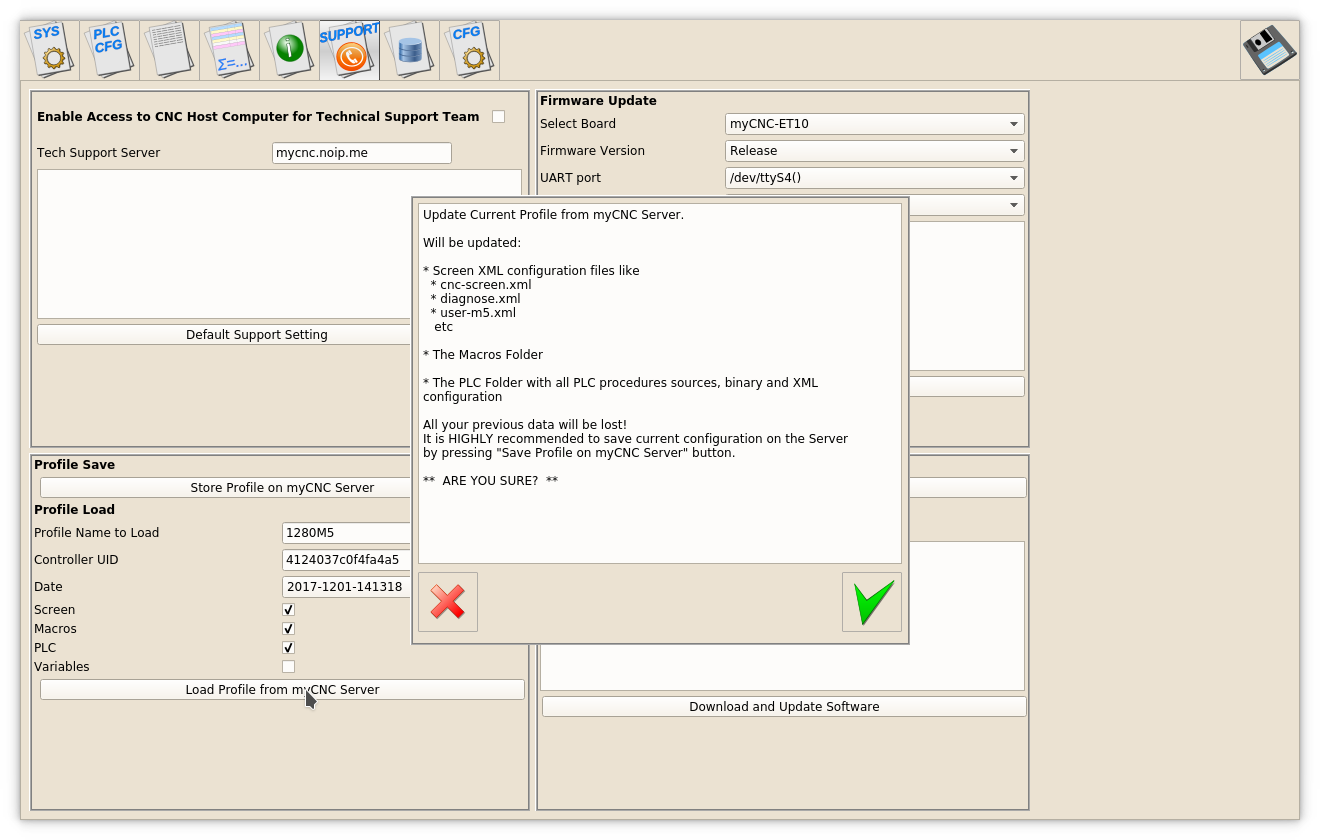Check the Variables checkbox
This screenshot has width=1320, height=840.
(x=288, y=667)
